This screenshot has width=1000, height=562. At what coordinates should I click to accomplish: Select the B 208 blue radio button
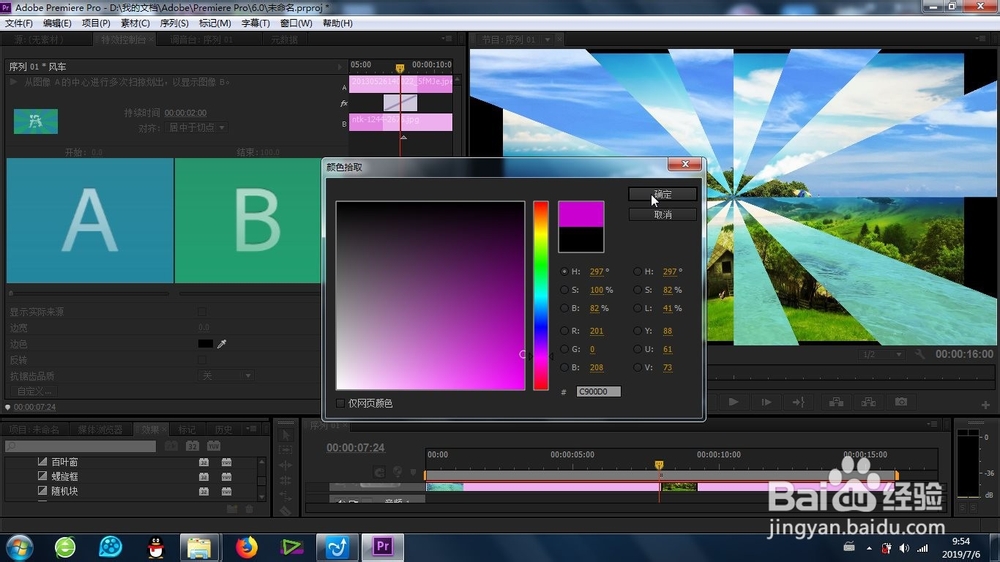pyautogui.click(x=564, y=368)
